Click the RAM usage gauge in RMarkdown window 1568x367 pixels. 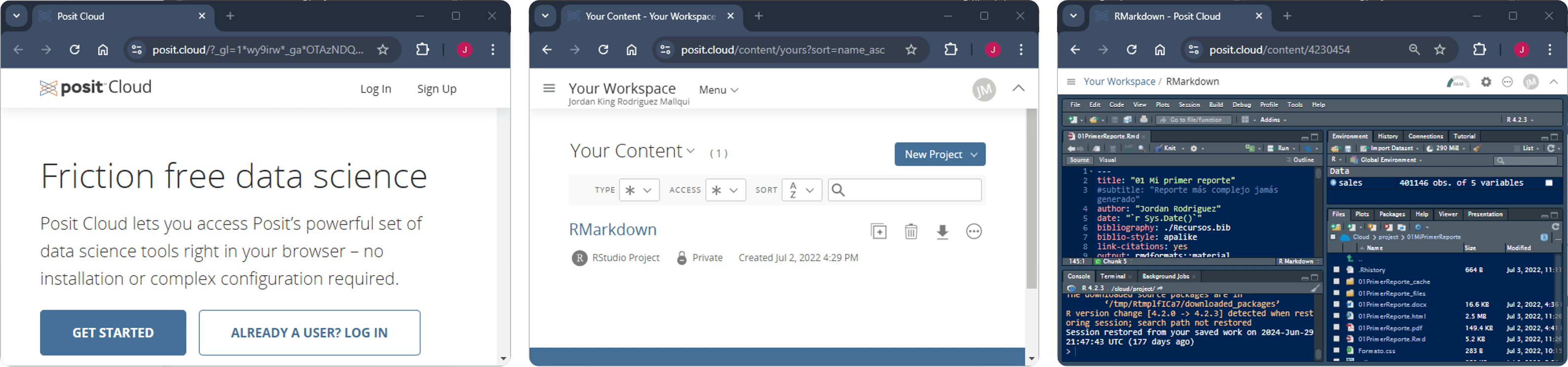coord(1458,82)
